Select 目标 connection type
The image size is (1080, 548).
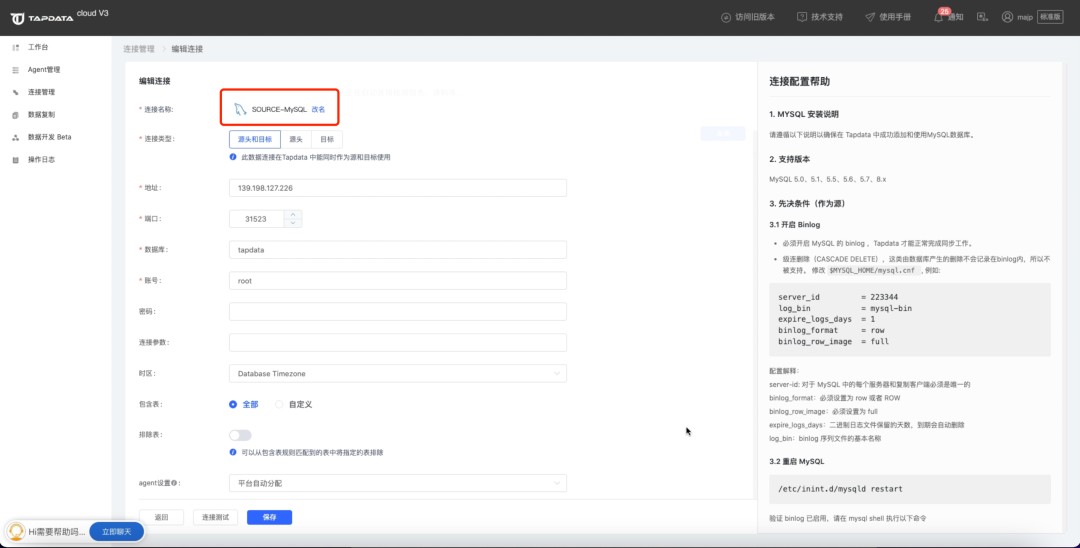tap(327, 139)
